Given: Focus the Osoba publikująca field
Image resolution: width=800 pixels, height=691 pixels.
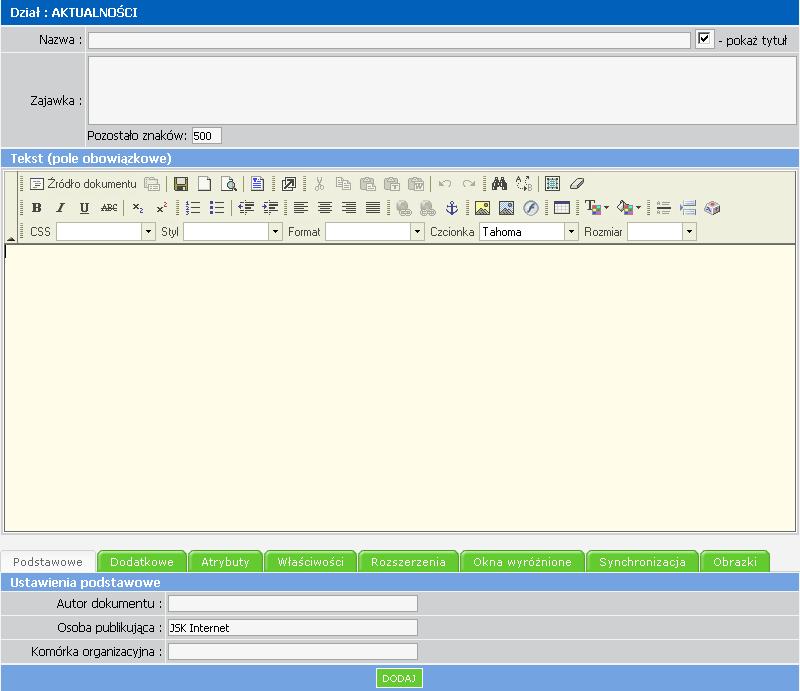Looking at the screenshot, I should click(x=293, y=627).
